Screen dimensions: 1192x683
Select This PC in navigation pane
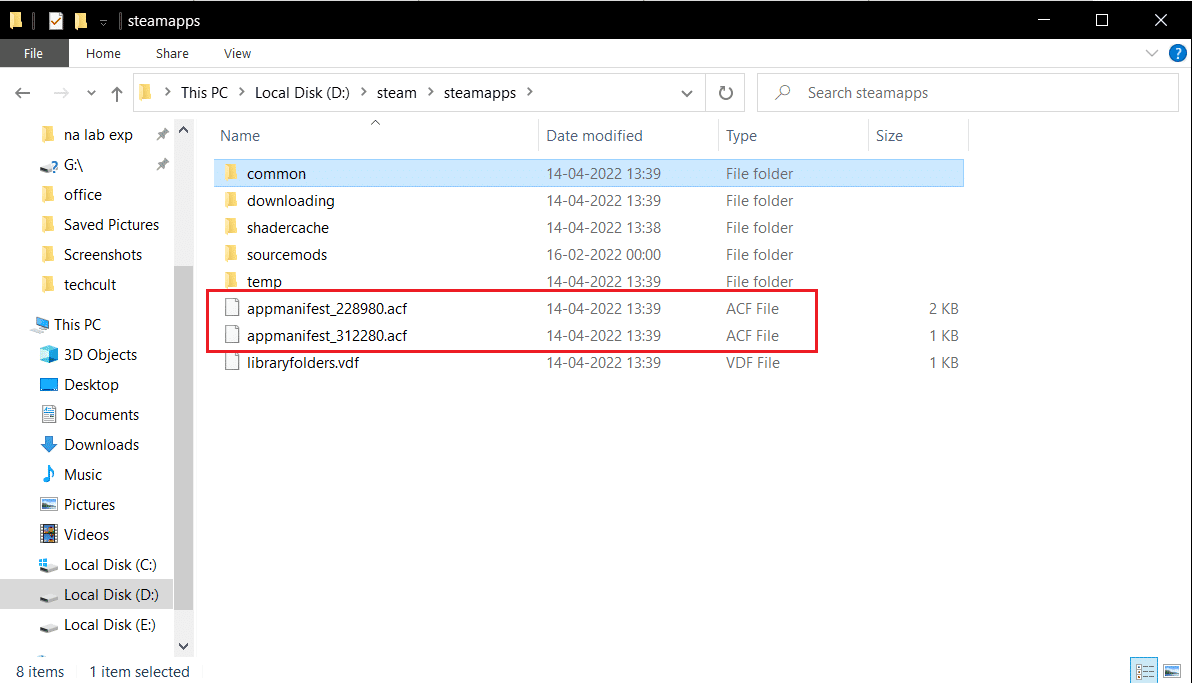pos(77,325)
